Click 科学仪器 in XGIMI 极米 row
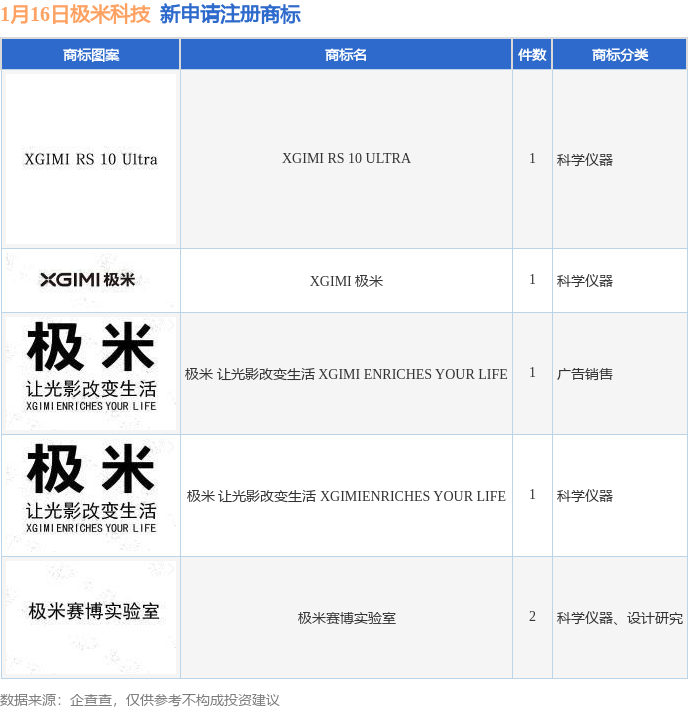This screenshot has width=688, height=709. [584, 281]
